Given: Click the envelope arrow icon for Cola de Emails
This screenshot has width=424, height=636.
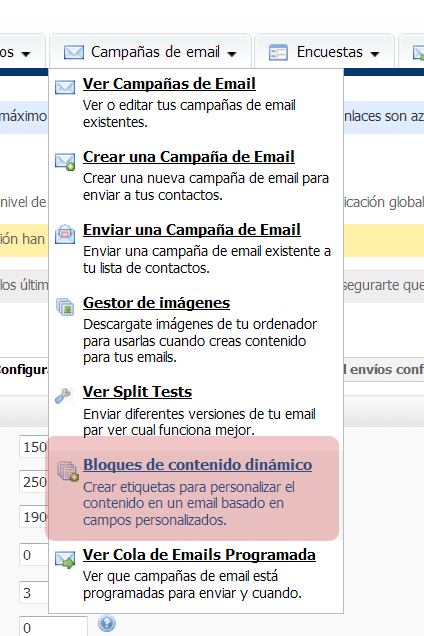Looking at the screenshot, I should 65,560.
